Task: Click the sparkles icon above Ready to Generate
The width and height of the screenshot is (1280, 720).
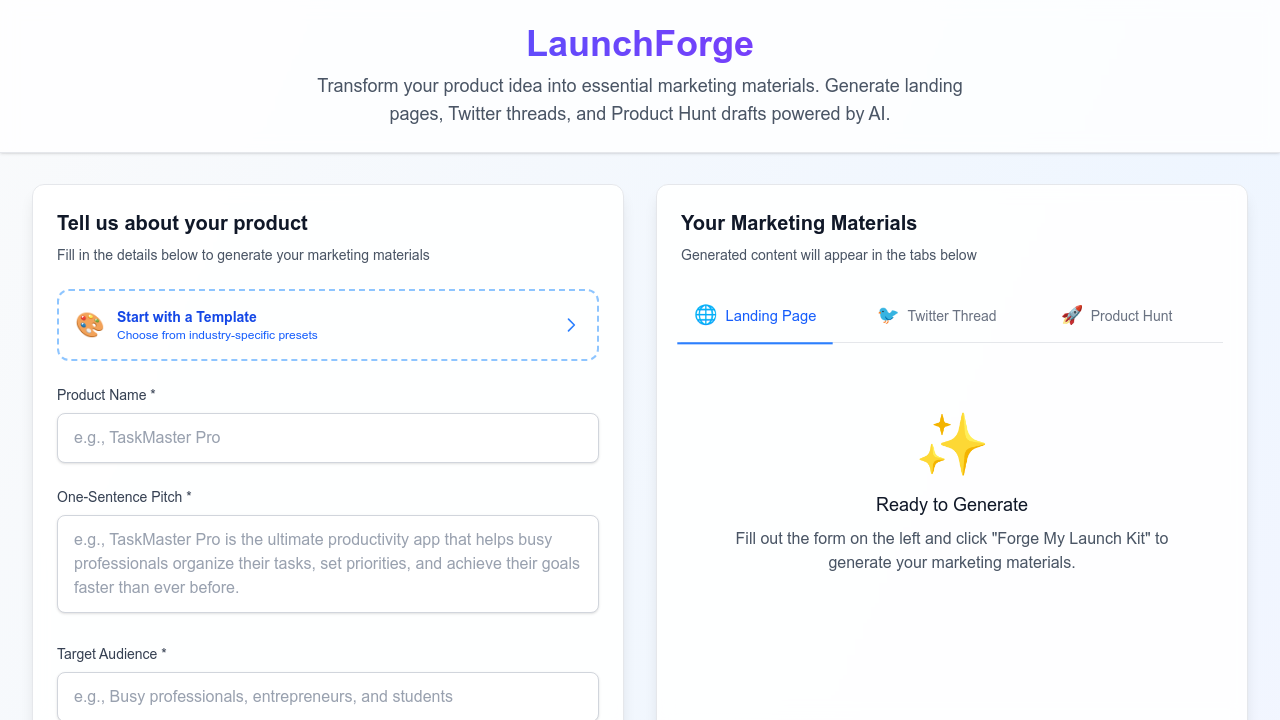Action: coord(952,445)
